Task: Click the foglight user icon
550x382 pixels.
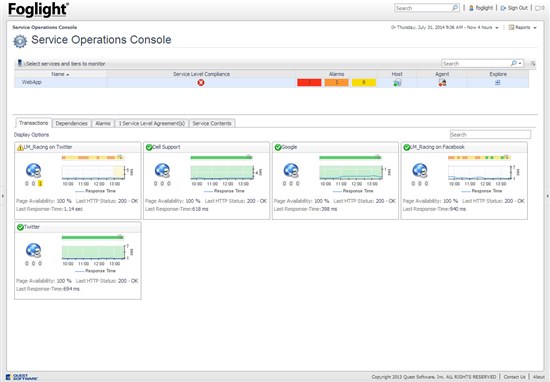Action: 471,8
